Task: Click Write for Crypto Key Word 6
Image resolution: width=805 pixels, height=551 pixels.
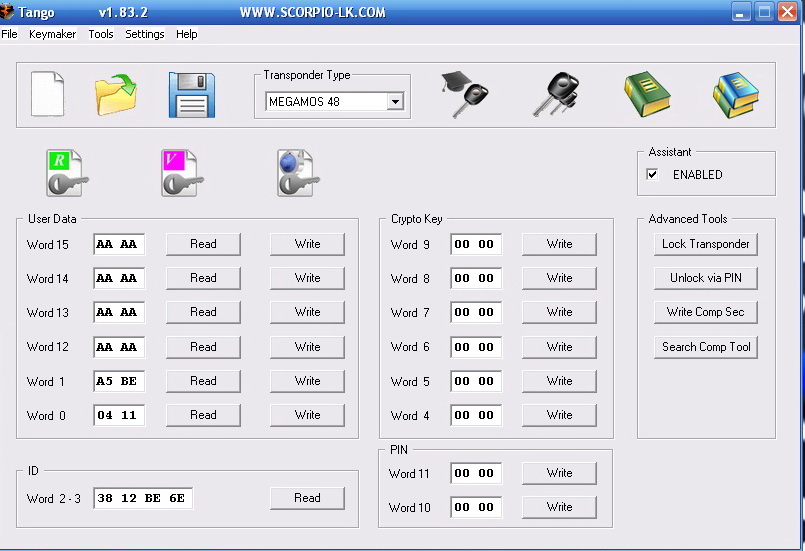Action: 560,347
